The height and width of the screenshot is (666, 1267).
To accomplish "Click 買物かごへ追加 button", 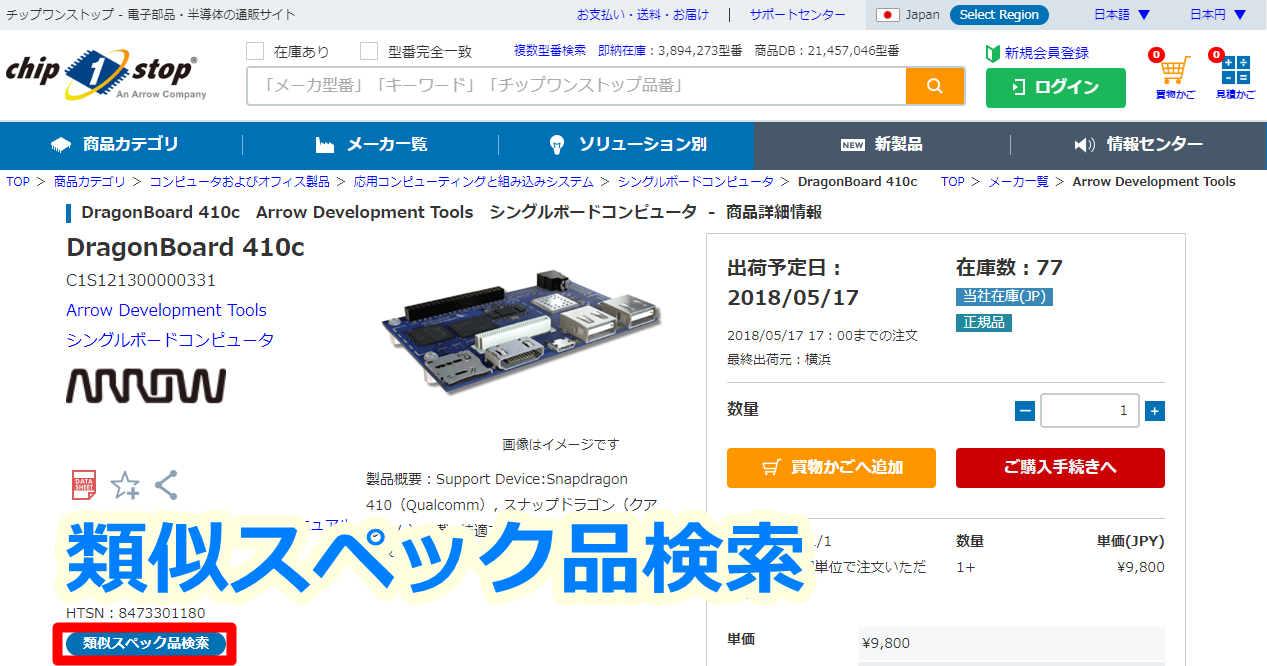I will (x=832, y=468).
